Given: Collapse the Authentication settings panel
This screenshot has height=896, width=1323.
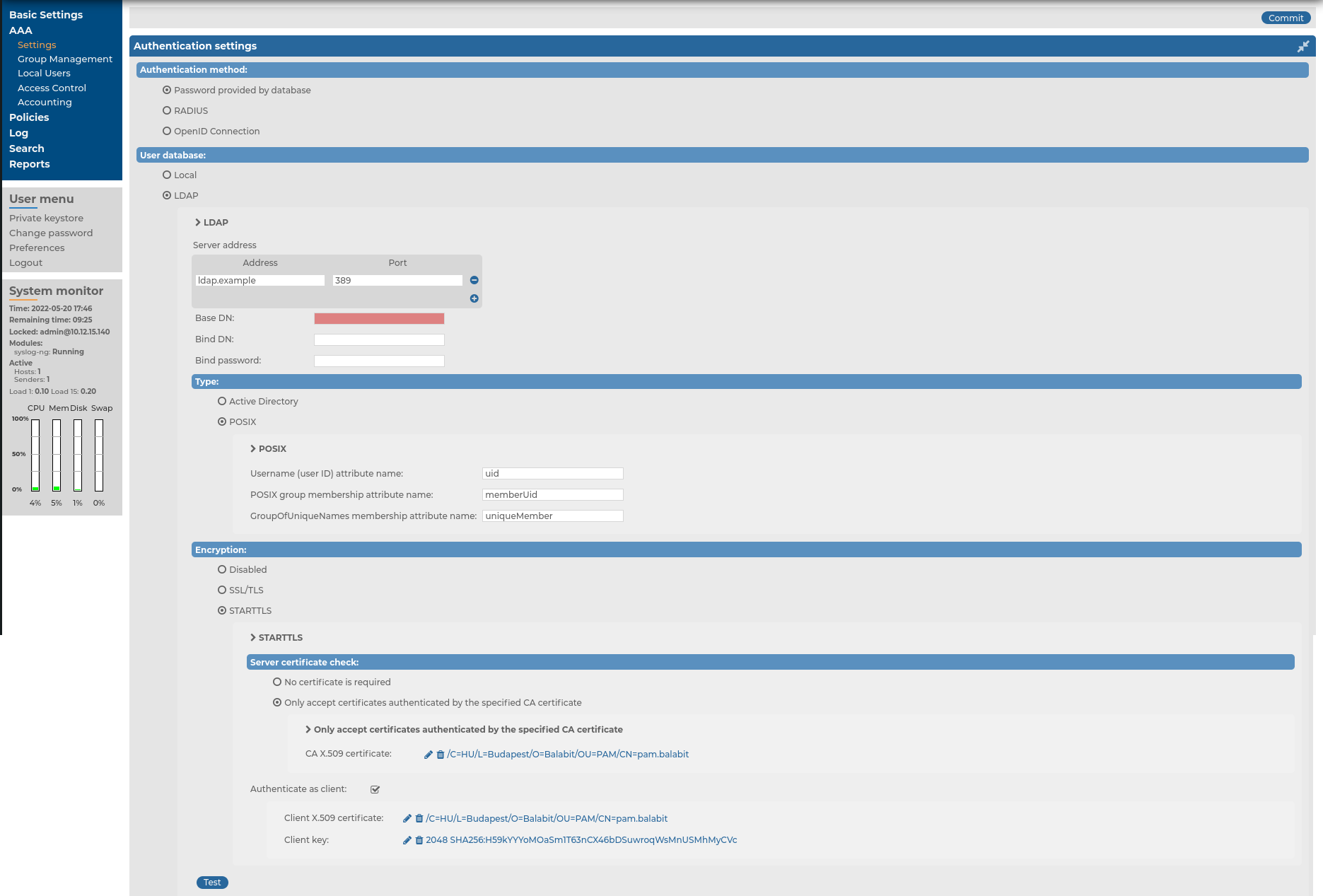Looking at the screenshot, I should pos(1303,46).
